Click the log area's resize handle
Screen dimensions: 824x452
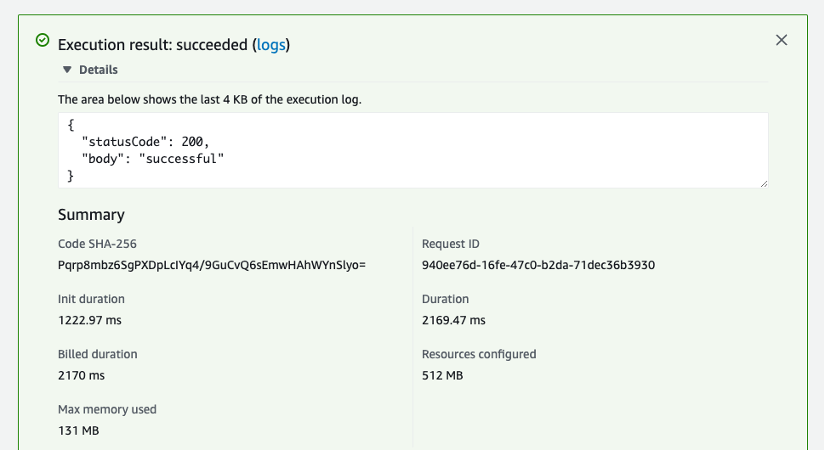point(764,183)
